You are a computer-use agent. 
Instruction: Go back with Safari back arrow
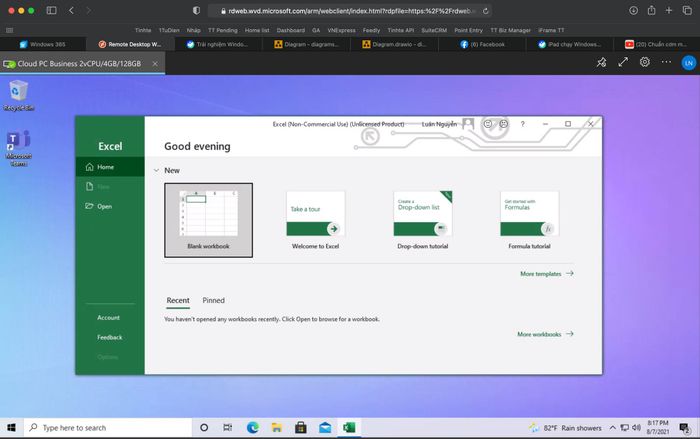pos(71,10)
